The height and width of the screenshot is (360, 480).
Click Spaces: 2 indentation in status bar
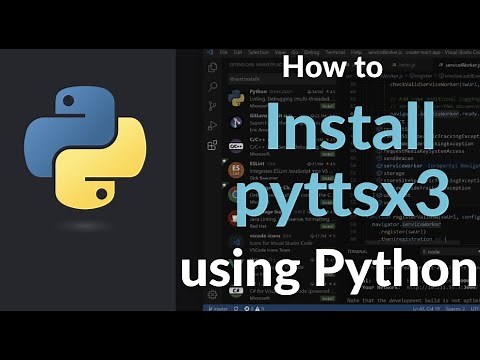[x=455, y=309]
